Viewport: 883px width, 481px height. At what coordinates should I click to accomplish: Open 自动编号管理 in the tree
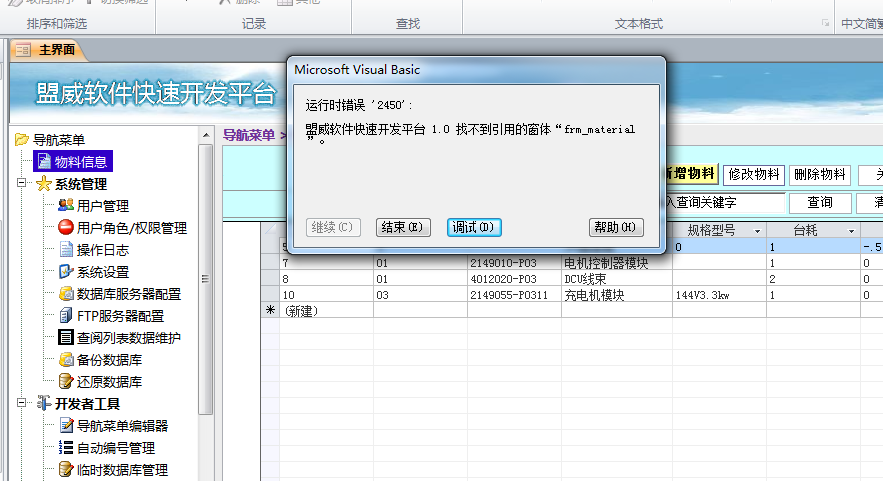pyautogui.click(x=116, y=448)
